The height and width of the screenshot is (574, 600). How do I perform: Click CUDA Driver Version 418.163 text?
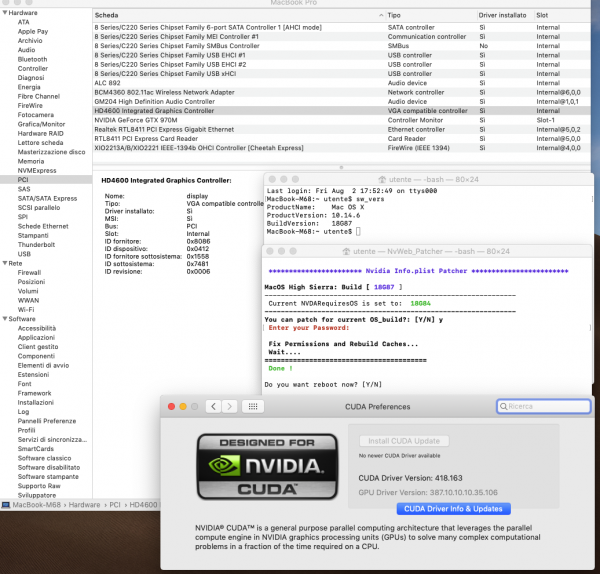point(410,478)
